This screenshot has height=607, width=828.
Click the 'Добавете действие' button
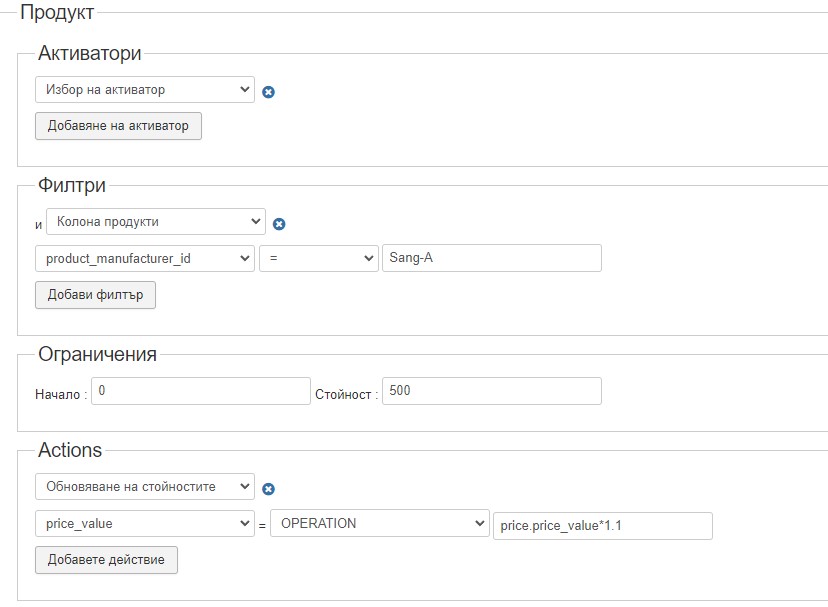click(106, 560)
